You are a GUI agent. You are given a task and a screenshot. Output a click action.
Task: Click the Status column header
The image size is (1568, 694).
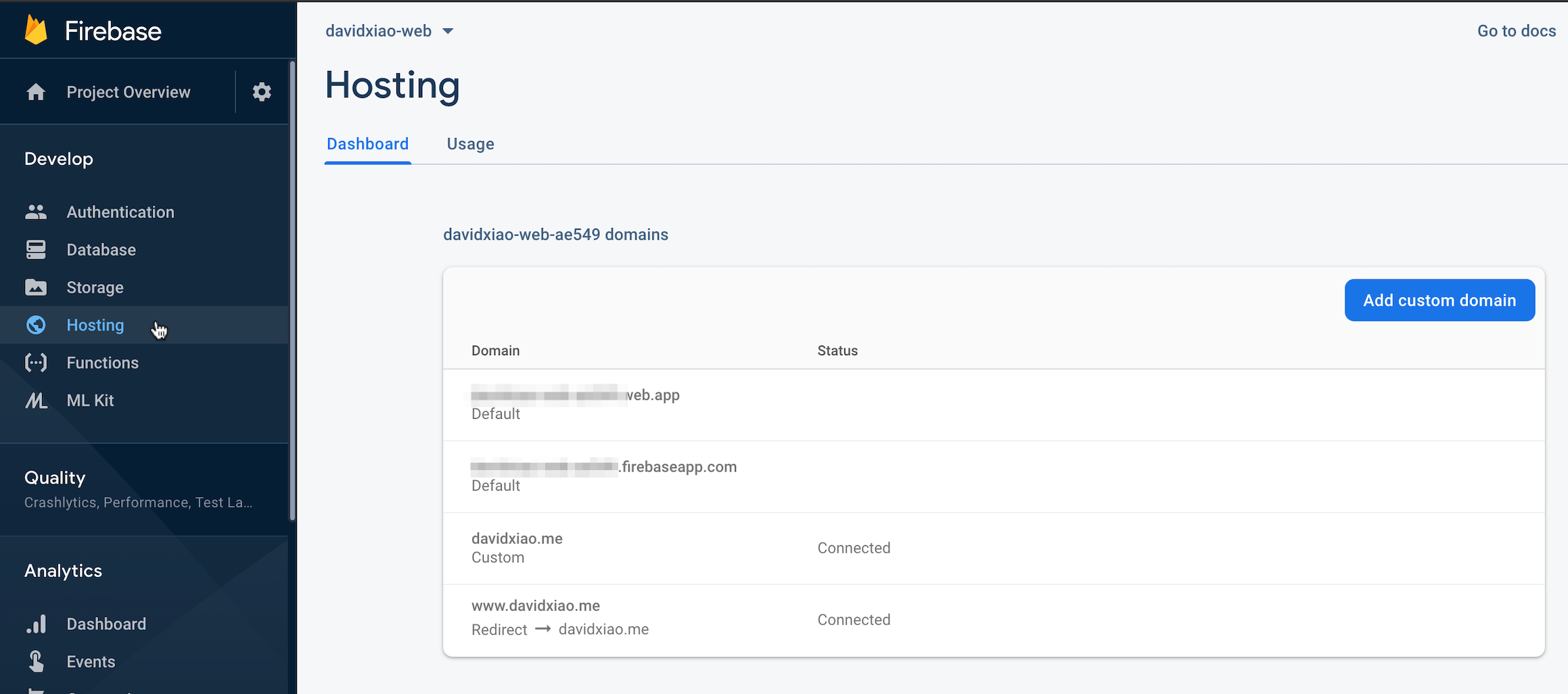tap(837, 350)
